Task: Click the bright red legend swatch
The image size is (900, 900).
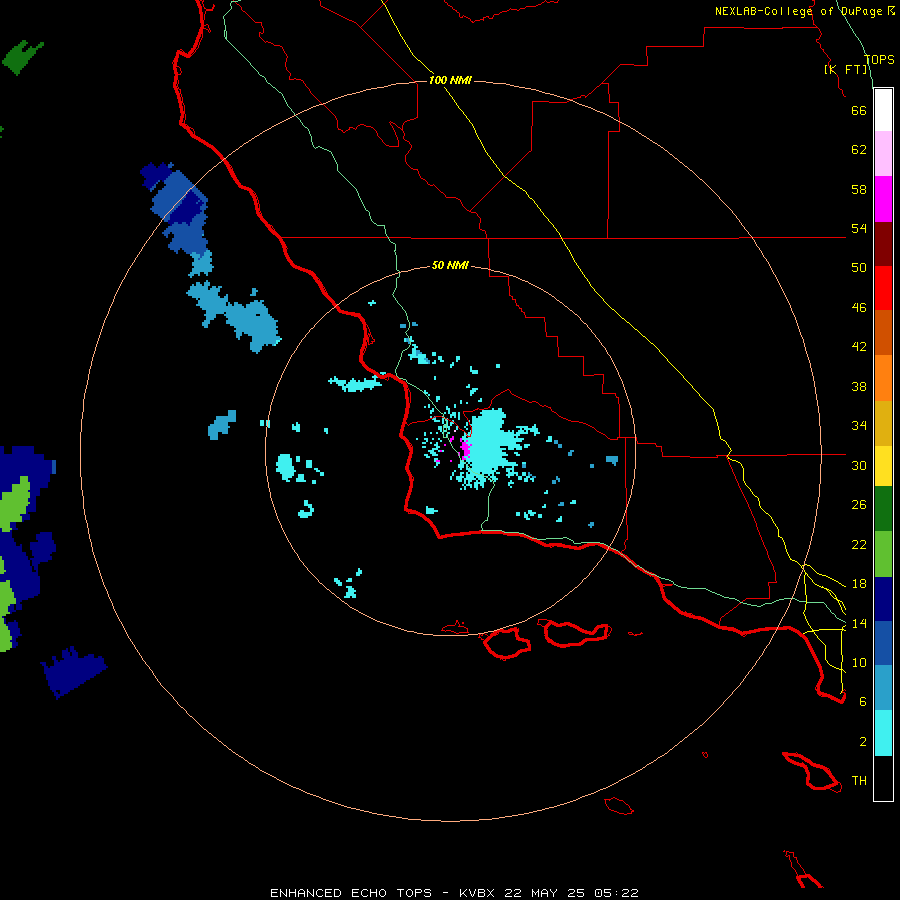Action: pyautogui.click(x=883, y=288)
